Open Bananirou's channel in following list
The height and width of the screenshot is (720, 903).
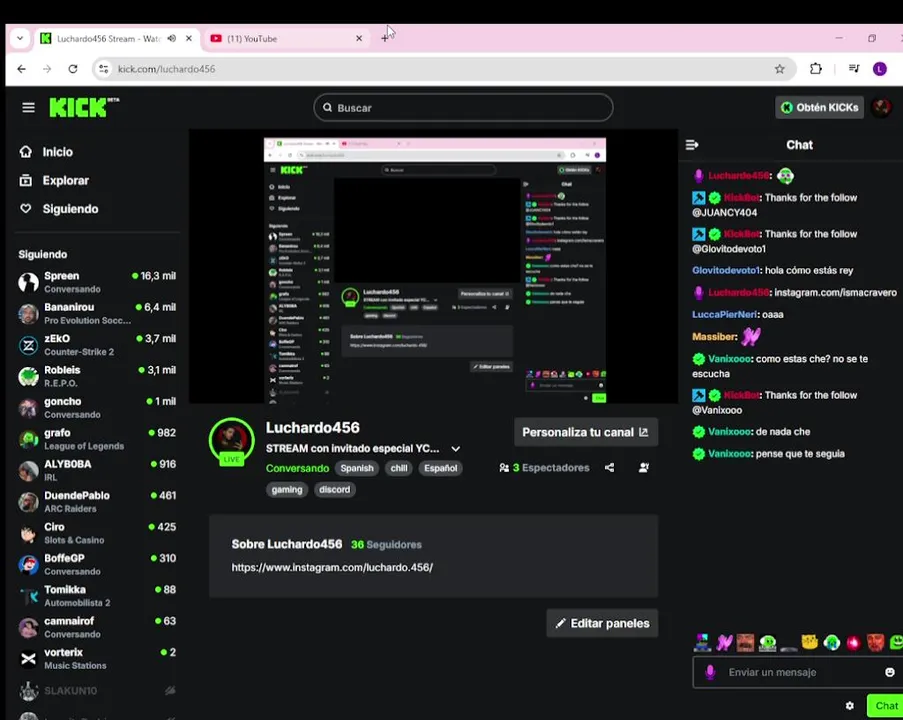(x=97, y=313)
